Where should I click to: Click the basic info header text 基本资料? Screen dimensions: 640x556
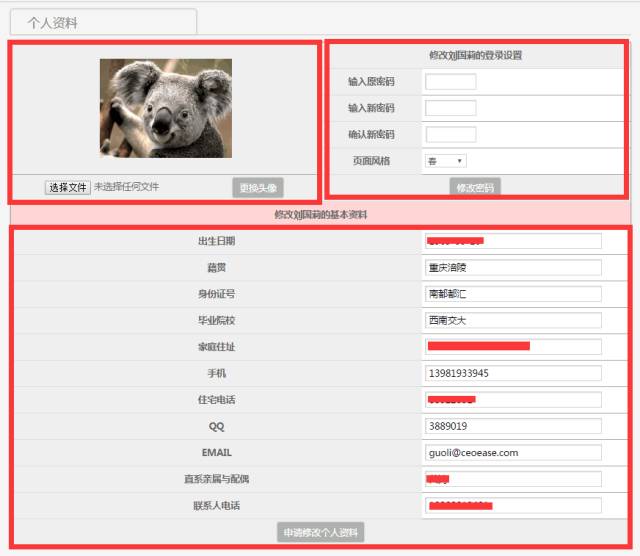[348, 214]
